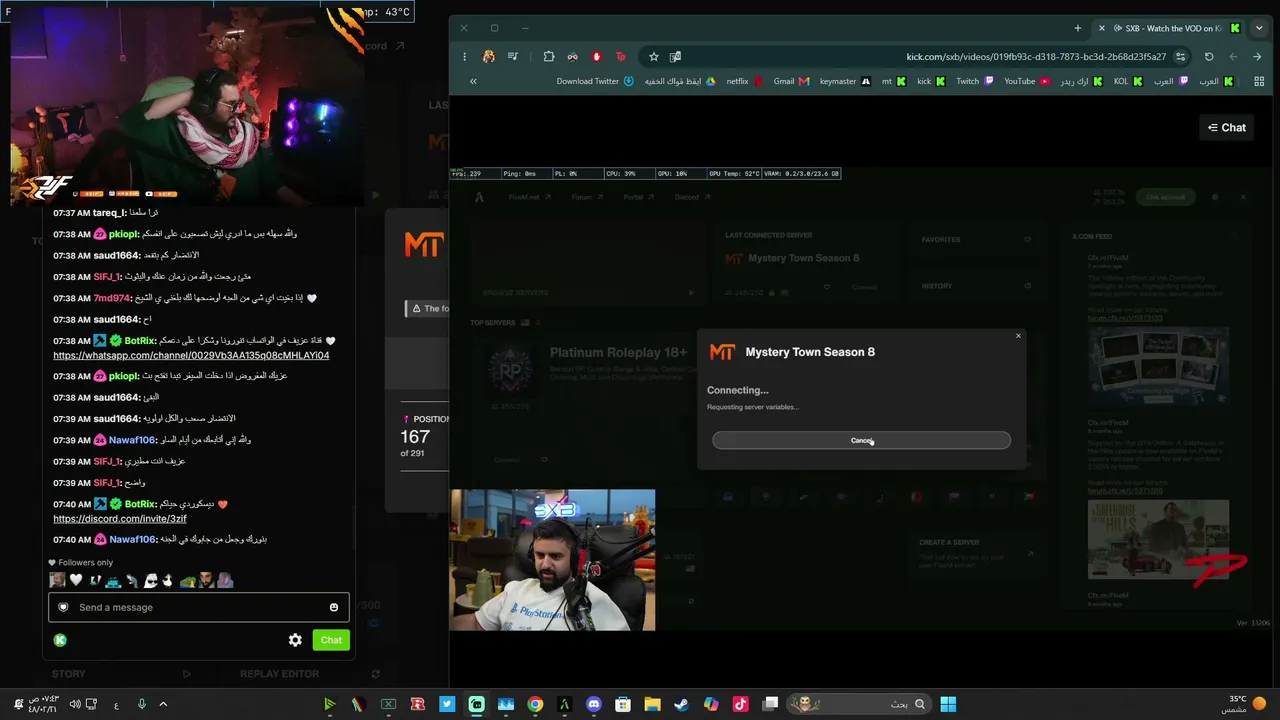Open a new browser tab

(x=1077, y=28)
